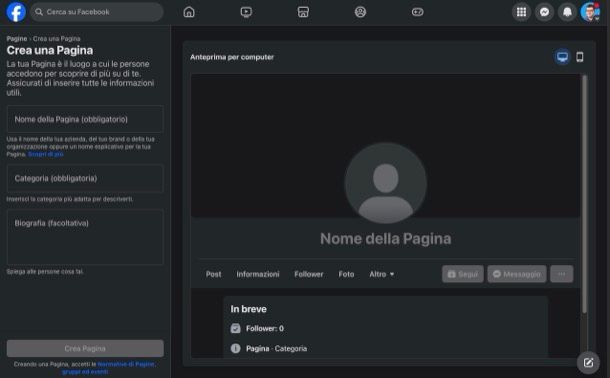Click the search magnifier icon
The height and width of the screenshot is (378, 610).
[x=39, y=12]
